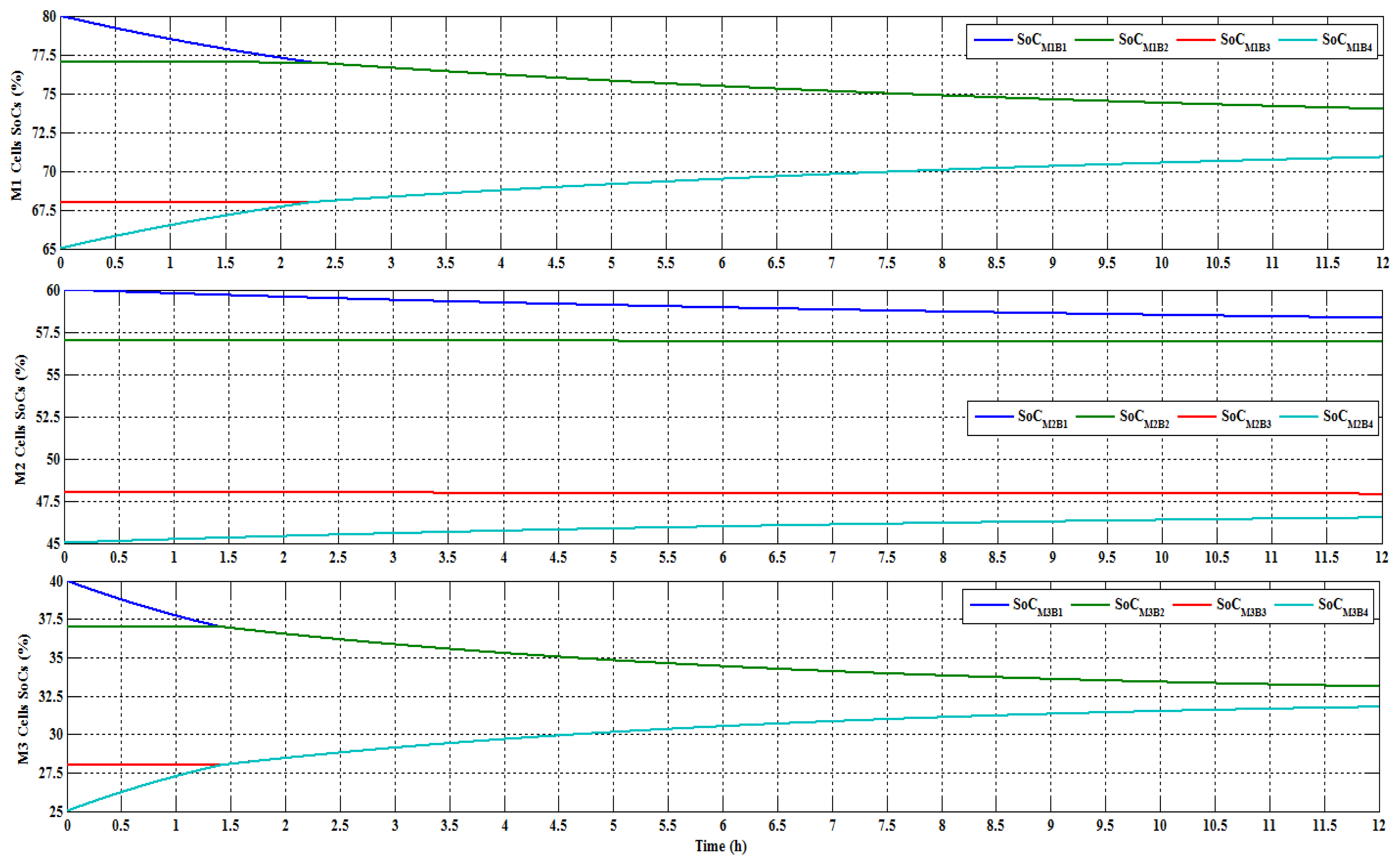Viewport: 1400px width, 865px height.
Task: Click the M3 Cells SoCs (%) axis label
Action: 23,699
